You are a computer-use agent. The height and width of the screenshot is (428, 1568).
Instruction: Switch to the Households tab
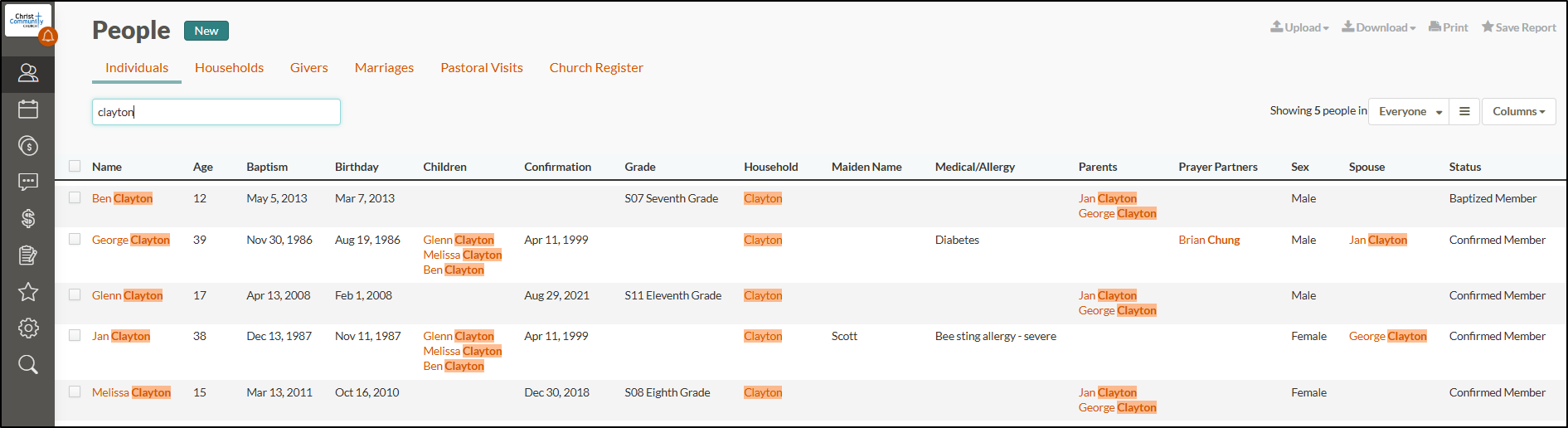pos(229,68)
